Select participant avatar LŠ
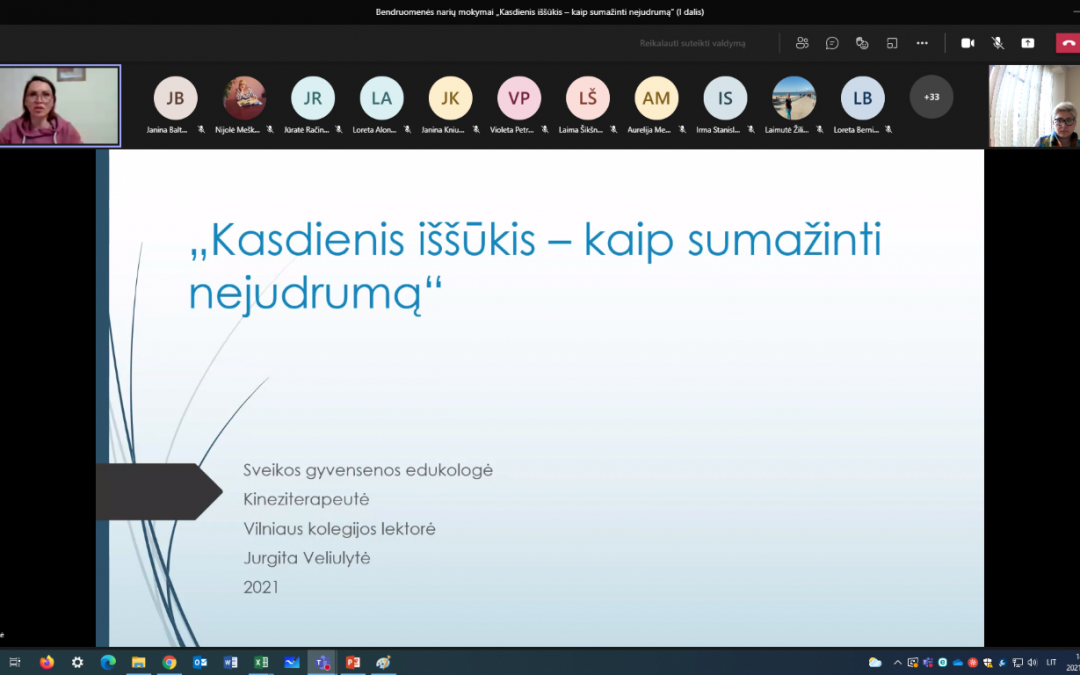The height and width of the screenshot is (675, 1080). pos(588,98)
